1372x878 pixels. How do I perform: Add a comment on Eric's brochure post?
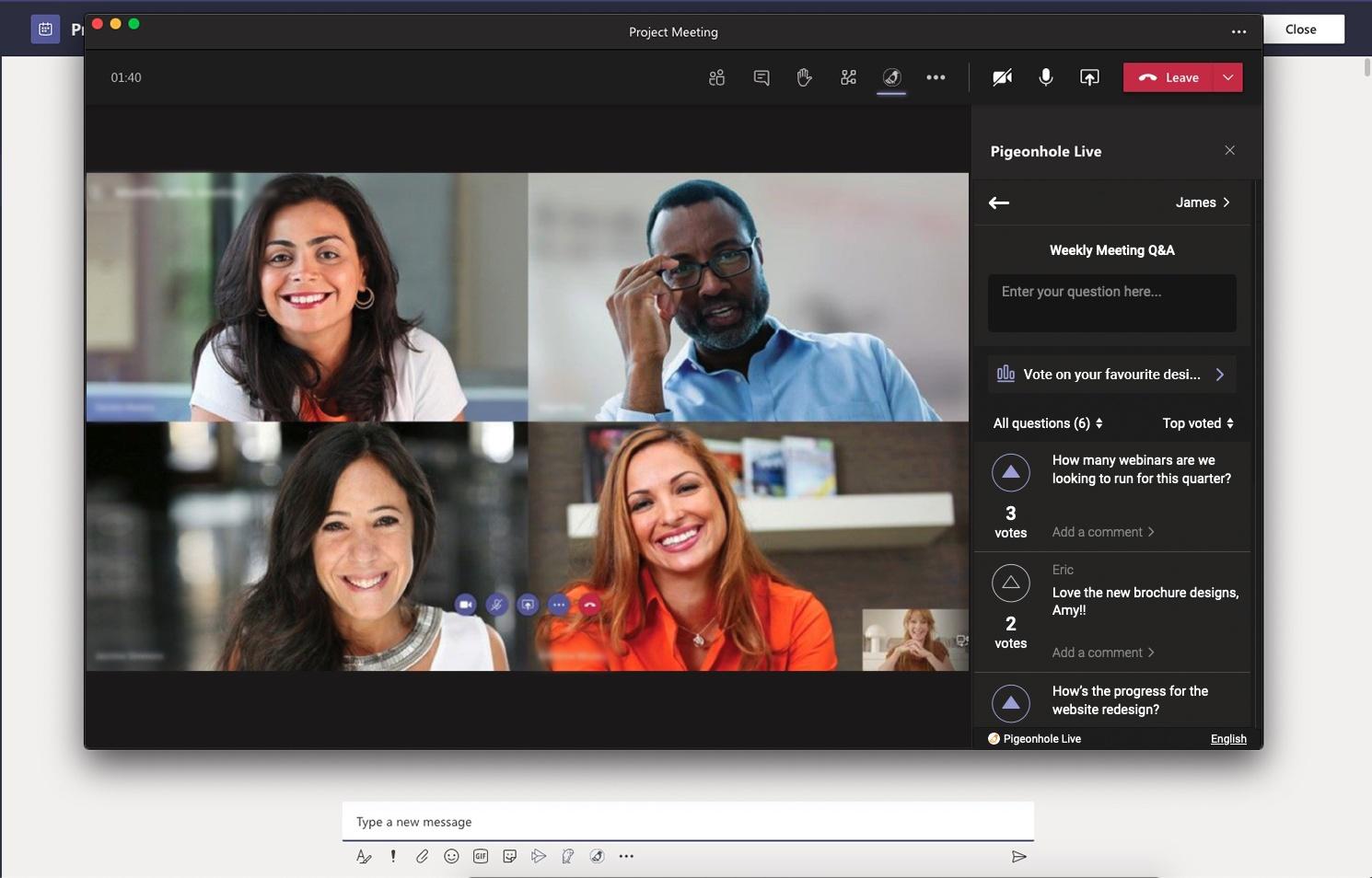(1103, 653)
